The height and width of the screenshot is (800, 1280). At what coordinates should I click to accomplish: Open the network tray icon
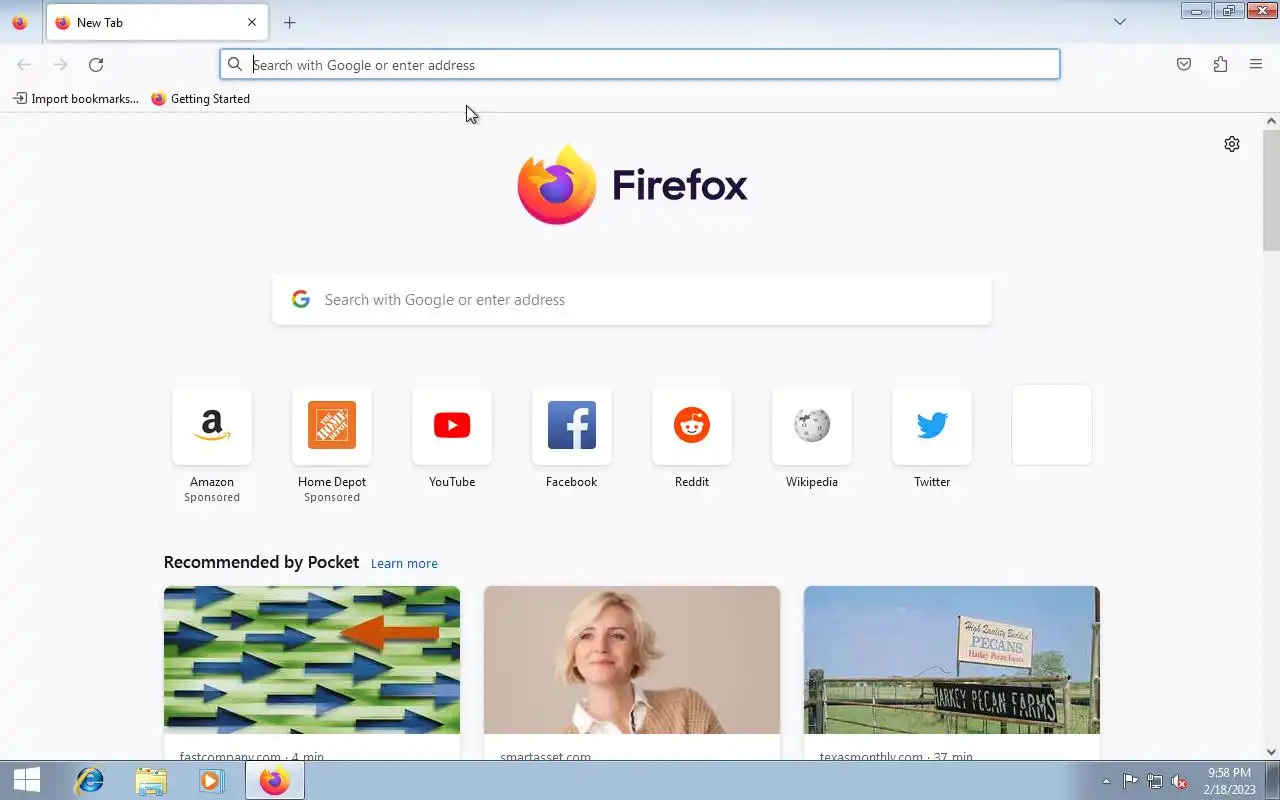(1155, 782)
